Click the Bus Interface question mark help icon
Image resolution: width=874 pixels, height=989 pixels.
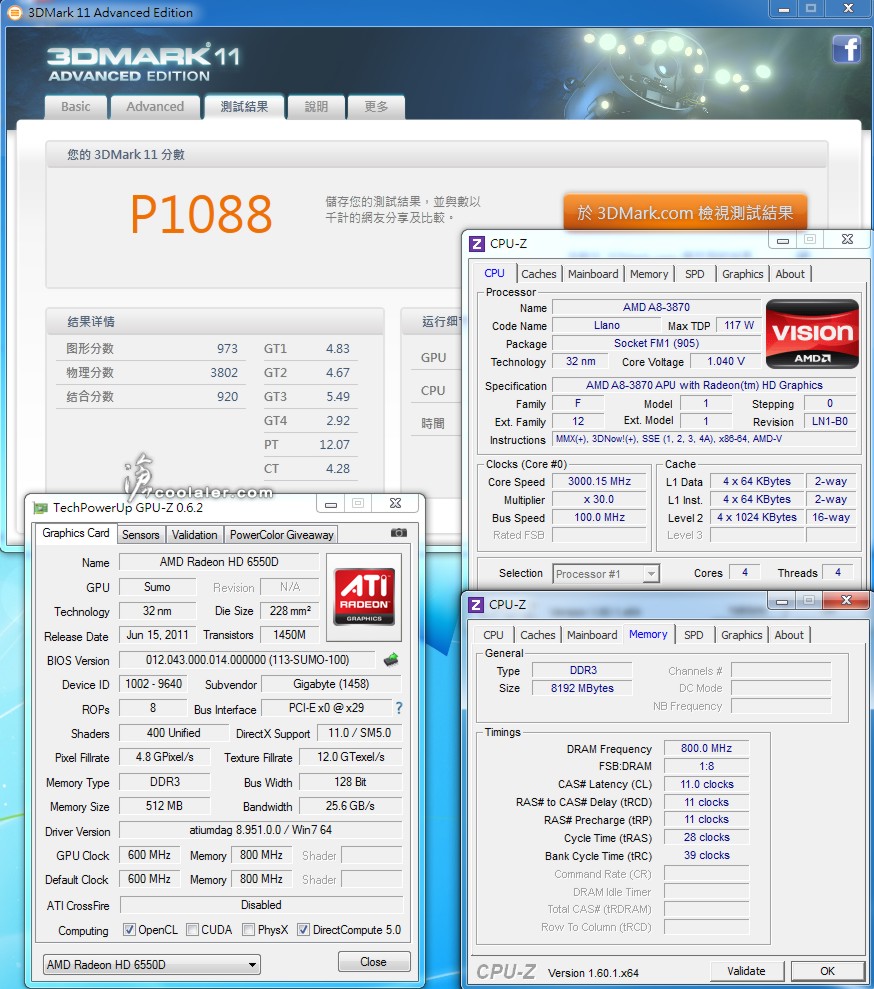pyautogui.click(x=399, y=708)
